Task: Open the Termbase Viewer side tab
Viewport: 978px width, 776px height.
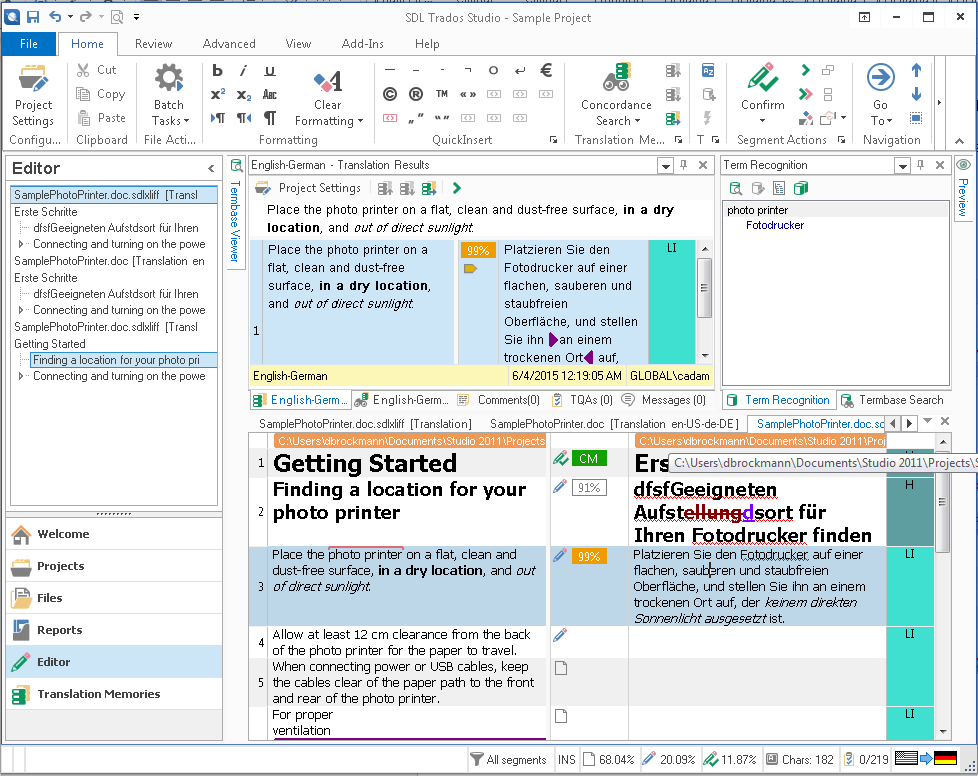Action: (x=236, y=212)
